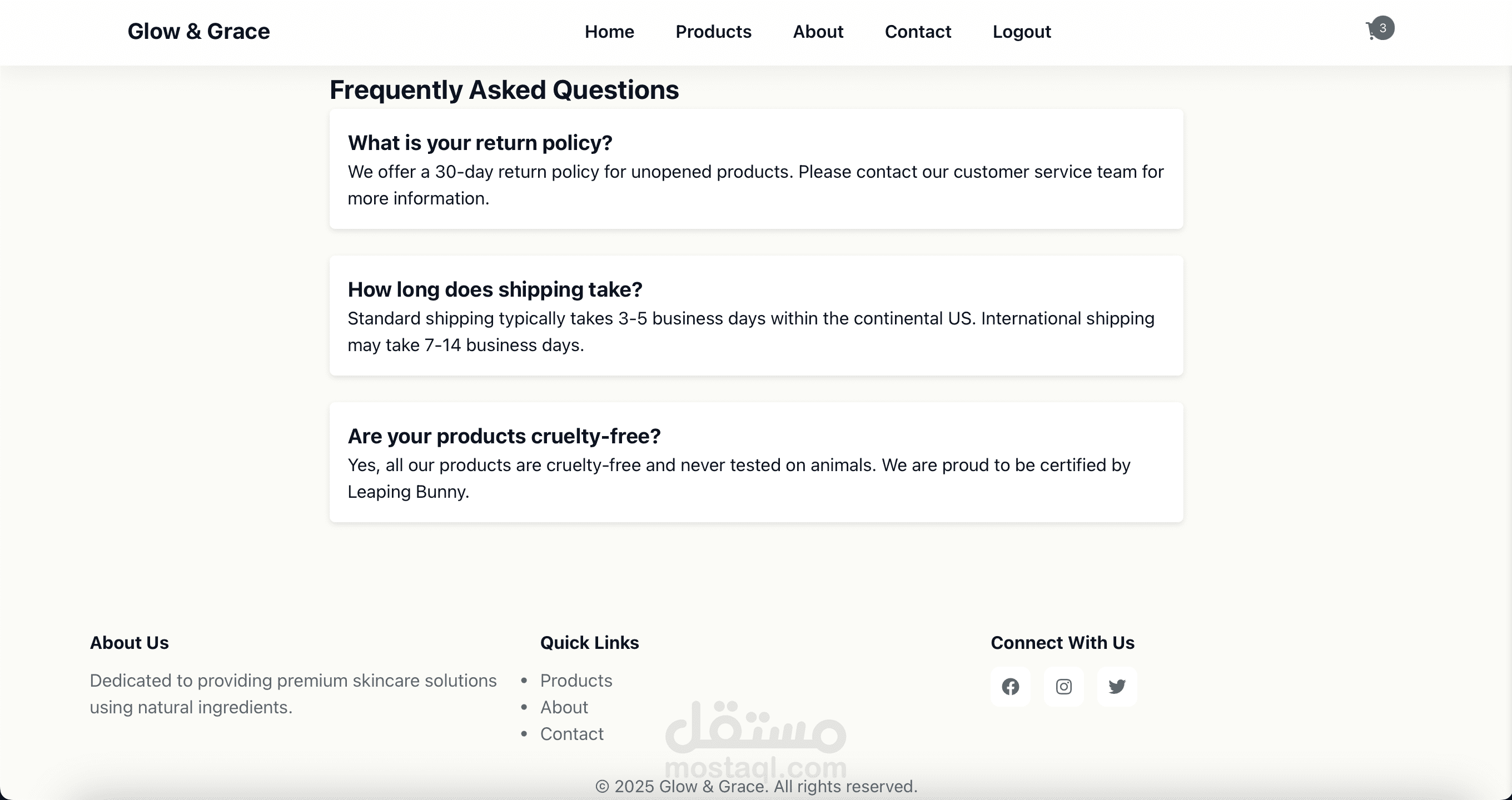Visit the Facebook page icon
This screenshot has width=1512, height=800.
click(1010, 686)
